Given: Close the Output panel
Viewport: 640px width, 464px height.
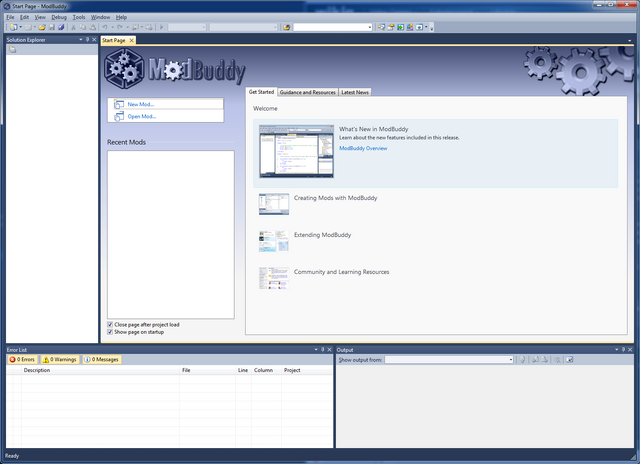Looking at the screenshot, I should 630,350.
